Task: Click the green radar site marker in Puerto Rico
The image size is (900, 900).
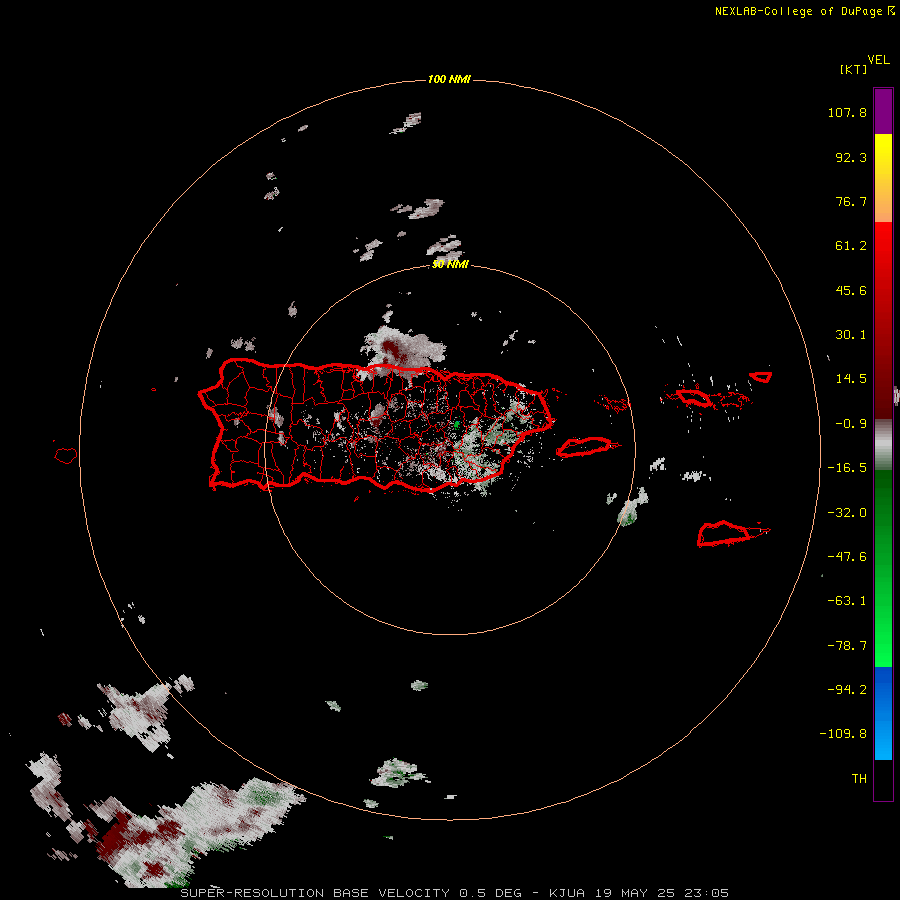Action: tap(457, 425)
